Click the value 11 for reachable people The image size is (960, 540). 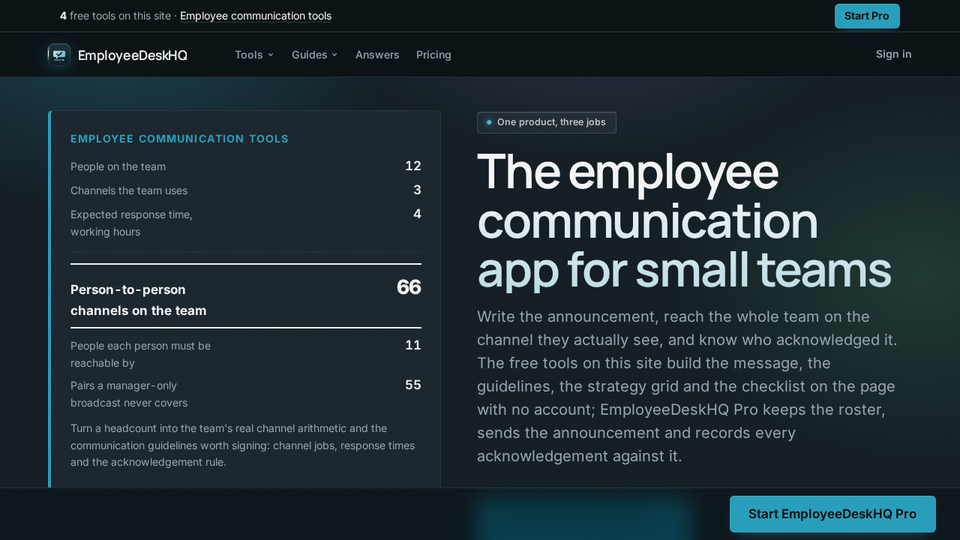[413, 345]
